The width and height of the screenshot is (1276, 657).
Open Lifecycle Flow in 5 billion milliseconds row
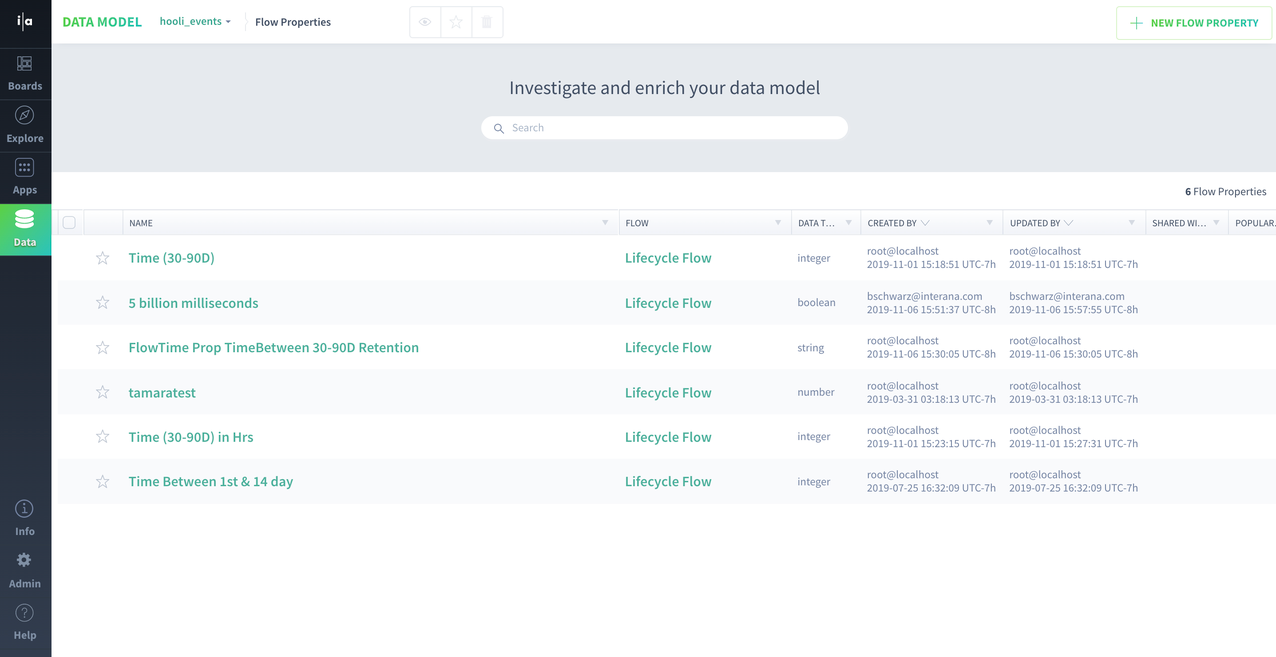(x=668, y=303)
